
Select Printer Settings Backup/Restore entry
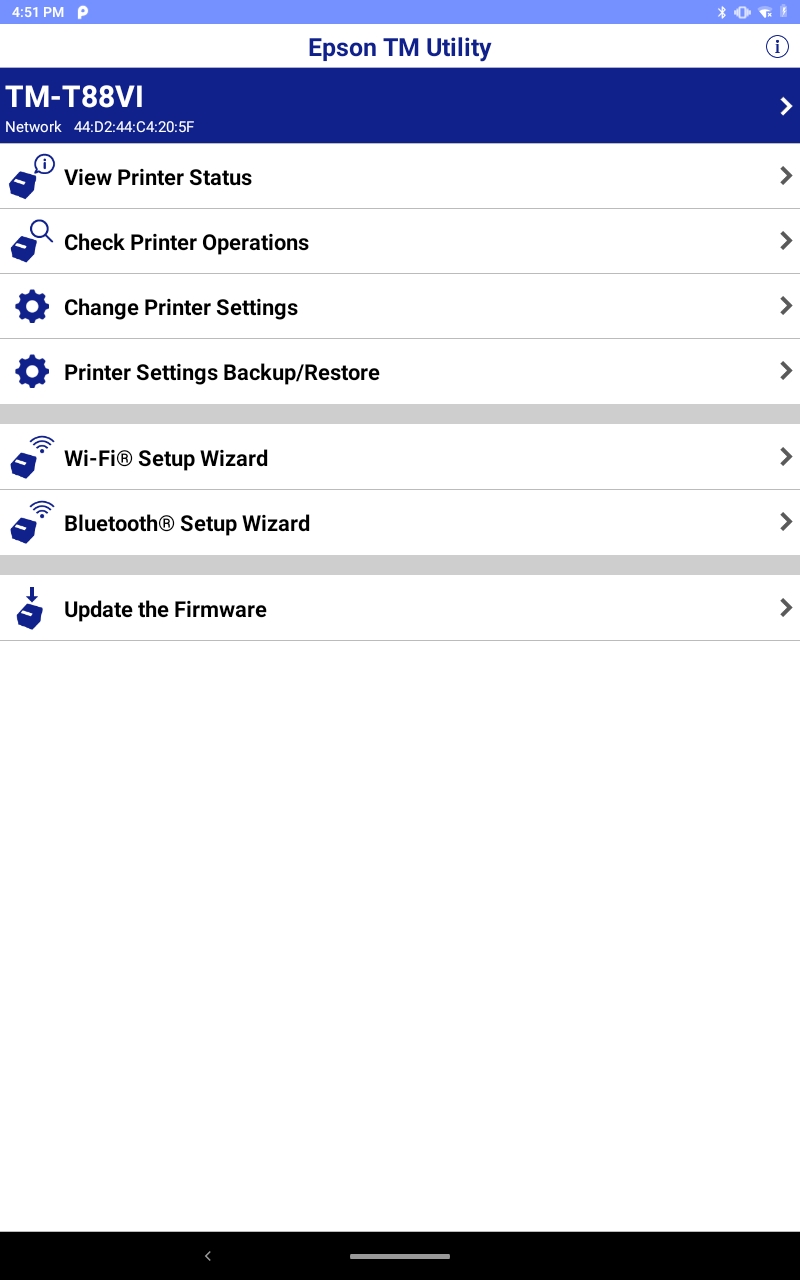click(222, 372)
